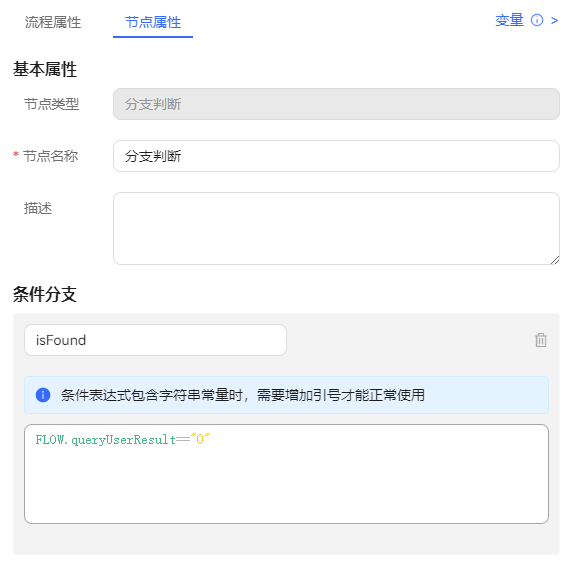
Task: Click the condition expression editor box
Action: (286, 474)
